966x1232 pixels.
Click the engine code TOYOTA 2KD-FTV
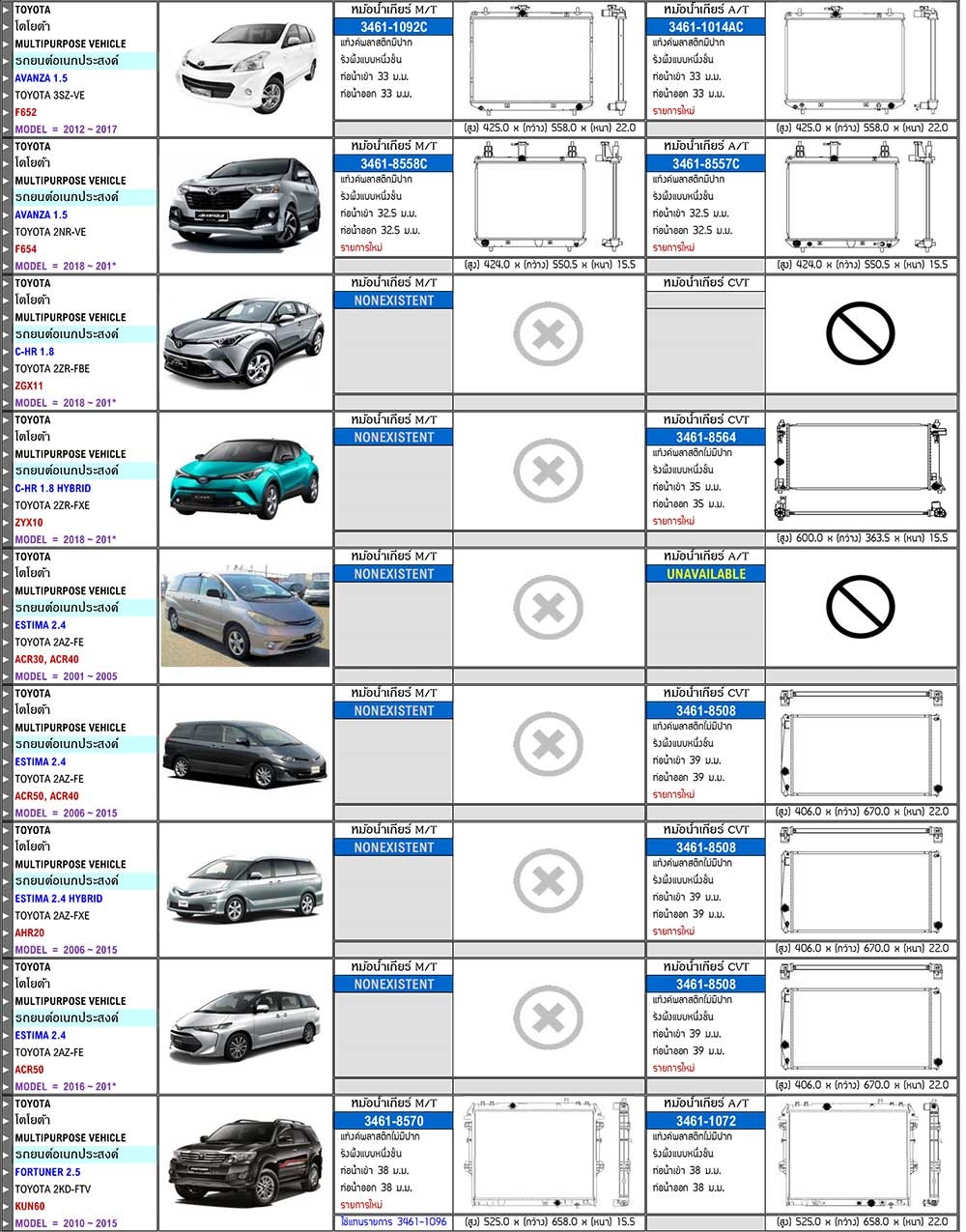point(52,1189)
